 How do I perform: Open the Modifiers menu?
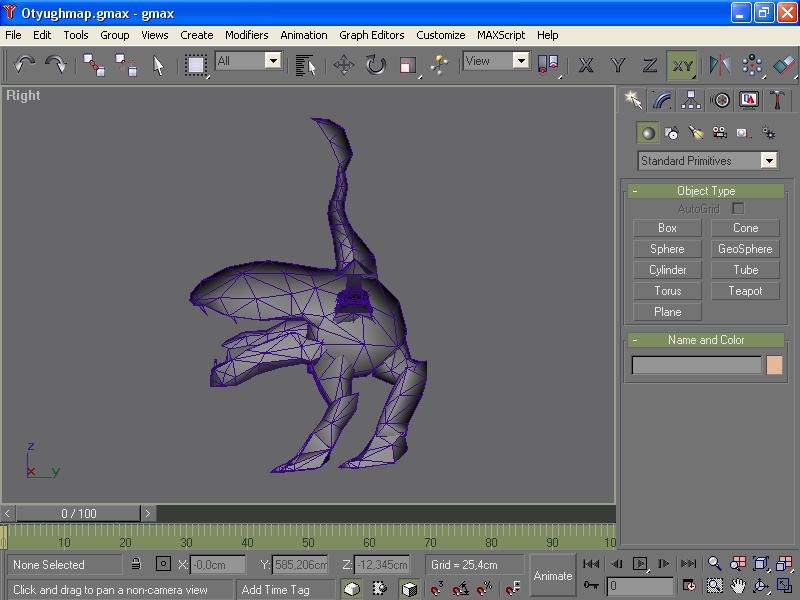pos(246,35)
